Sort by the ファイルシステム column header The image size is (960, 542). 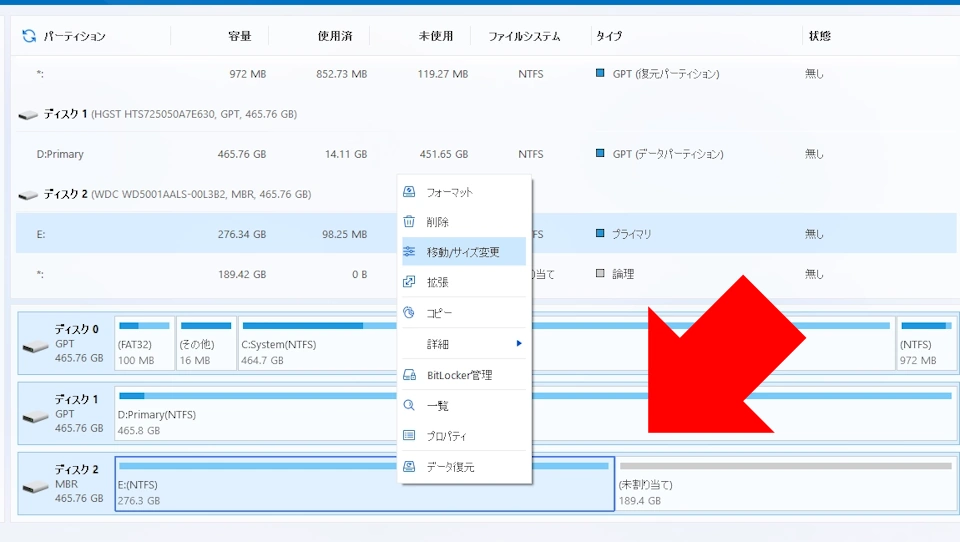point(524,36)
